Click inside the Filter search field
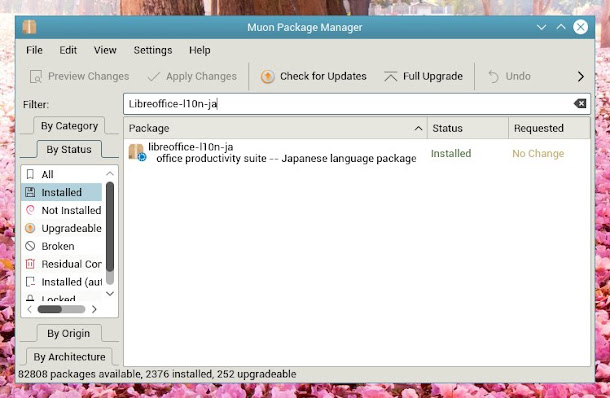610x398 pixels. tap(357, 104)
